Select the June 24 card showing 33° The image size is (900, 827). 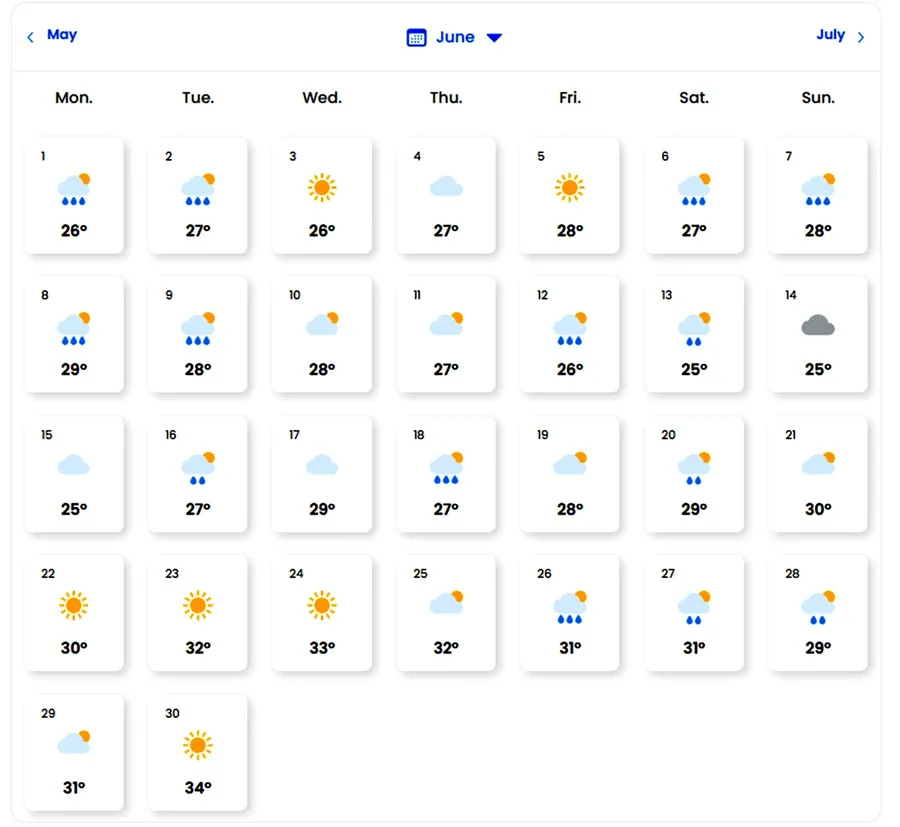click(322, 613)
